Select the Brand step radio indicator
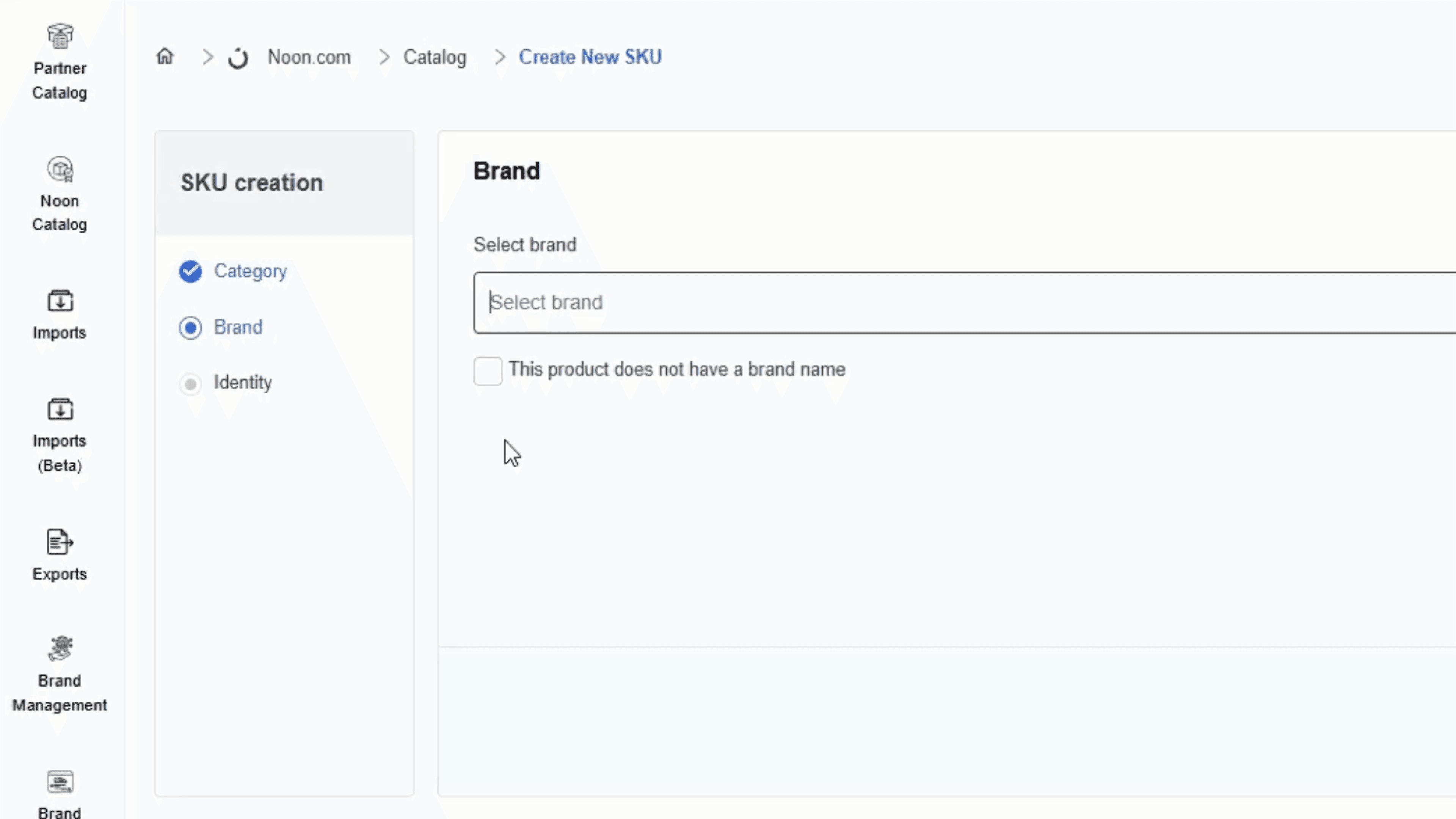The image size is (1456, 819). pyautogui.click(x=190, y=328)
